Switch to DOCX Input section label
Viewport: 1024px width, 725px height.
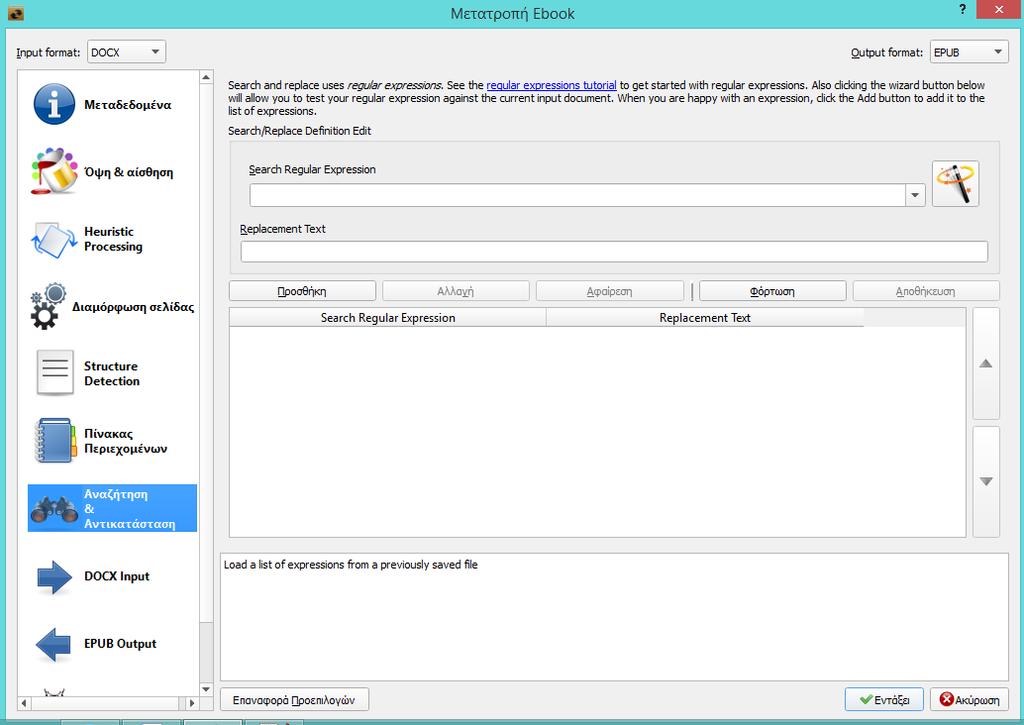[117, 576]
